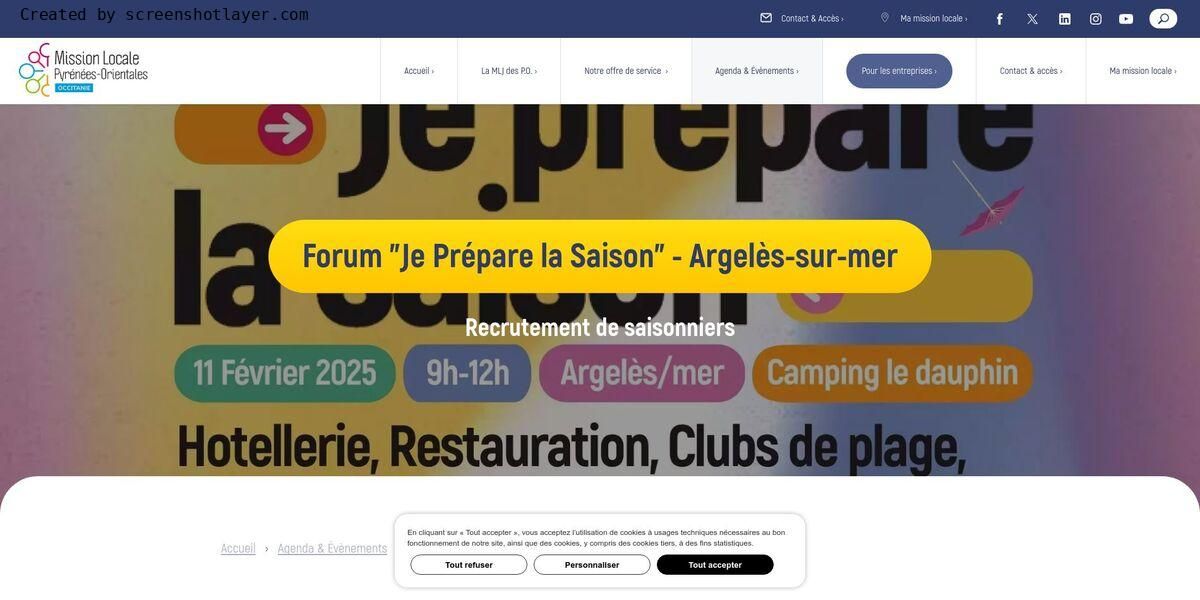1200x600 pixels.
Task: Open the YouTube channel icon
Action: pyautogui.click(x=1126, y=19)
